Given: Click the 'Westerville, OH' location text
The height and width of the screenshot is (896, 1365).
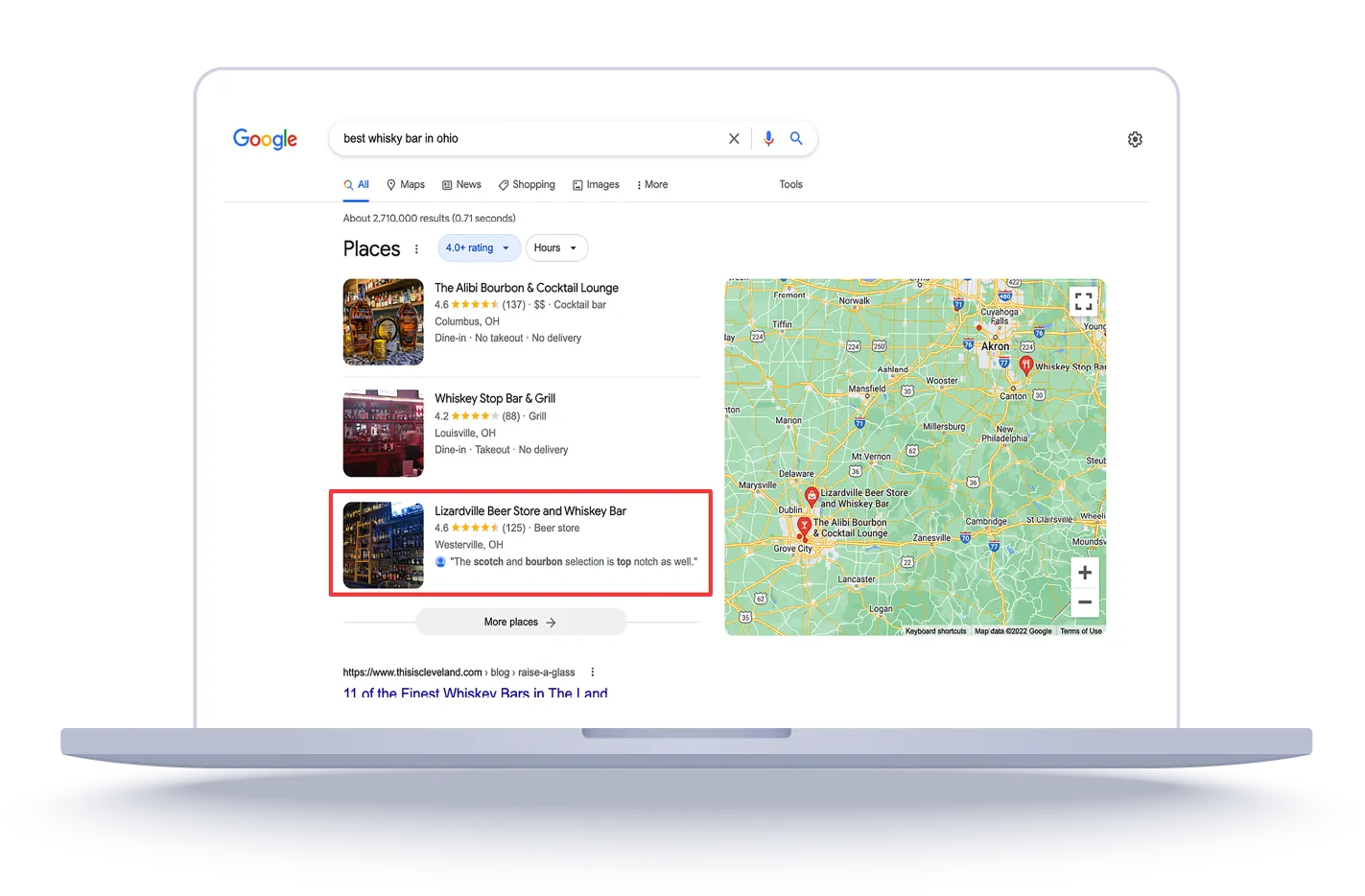Looking at the screenshot, I should coord(469,544).
